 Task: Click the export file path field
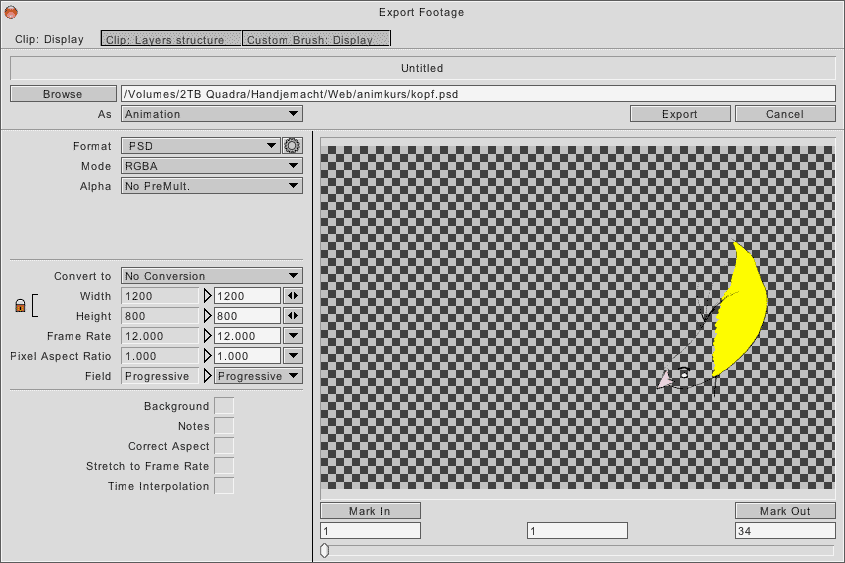(x=479, y=94)
